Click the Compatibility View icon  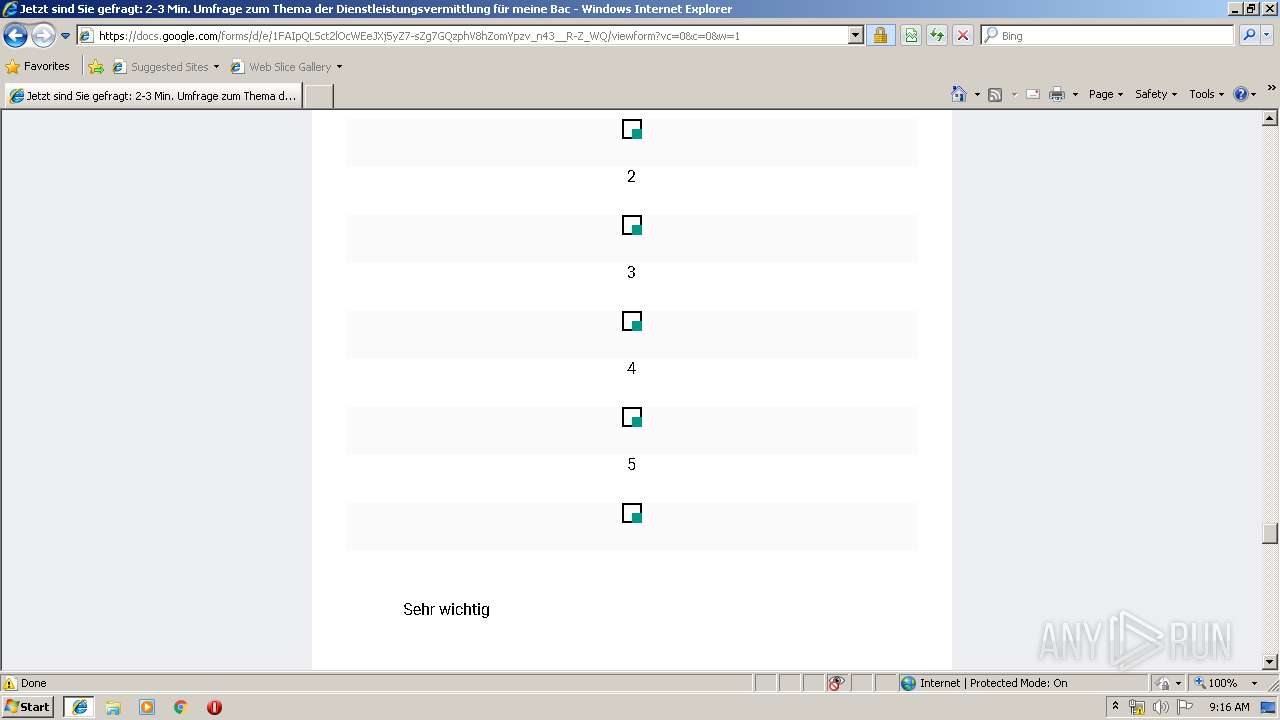(911, 36)
